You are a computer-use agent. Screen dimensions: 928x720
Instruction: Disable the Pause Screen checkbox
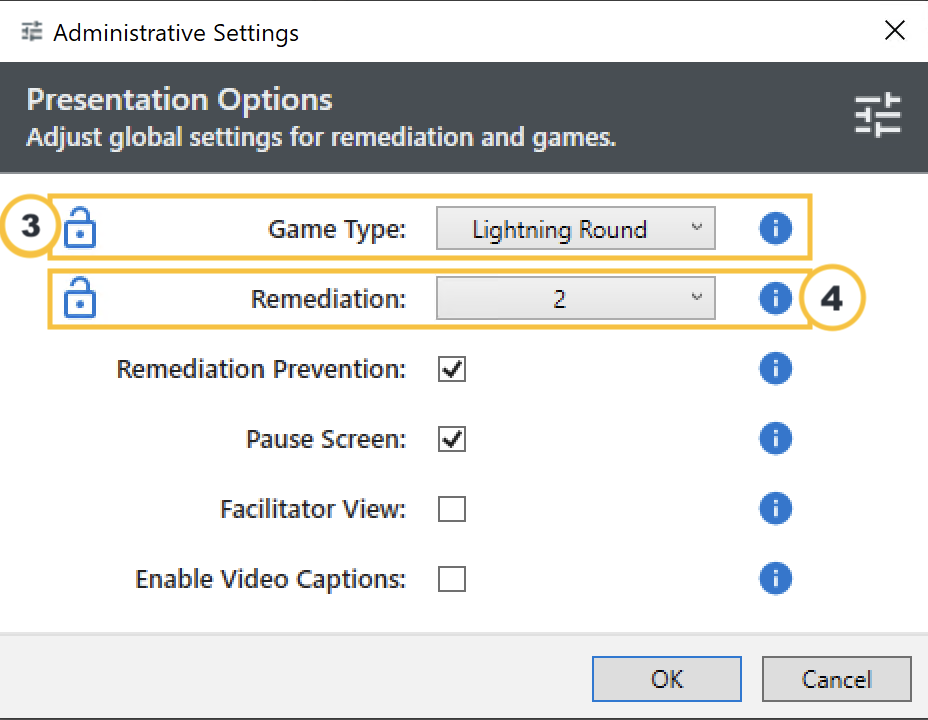tap(452, 440)
